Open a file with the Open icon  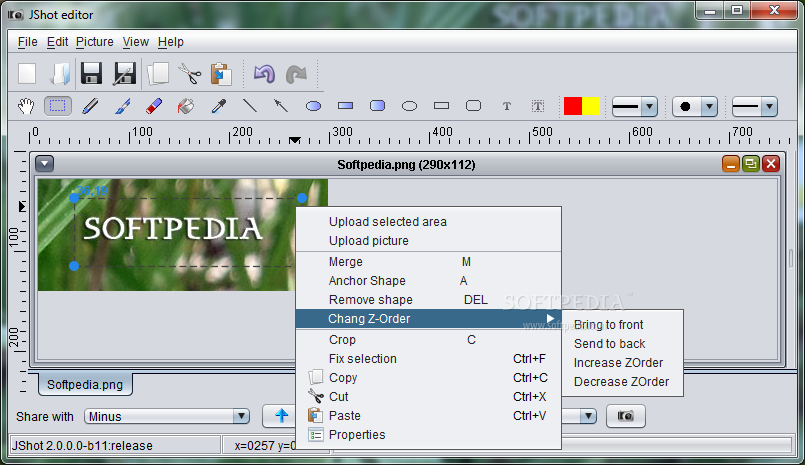pos(60,74)
